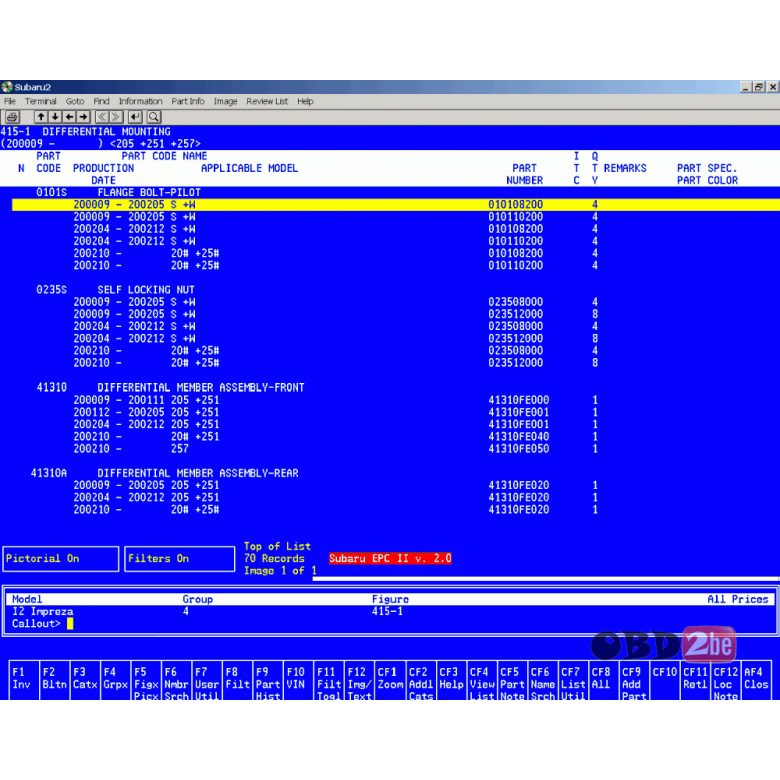The width and height of the screenshot is (780, 780).
Task: Toggle the Pictorial On box
Action: [61, 559]
